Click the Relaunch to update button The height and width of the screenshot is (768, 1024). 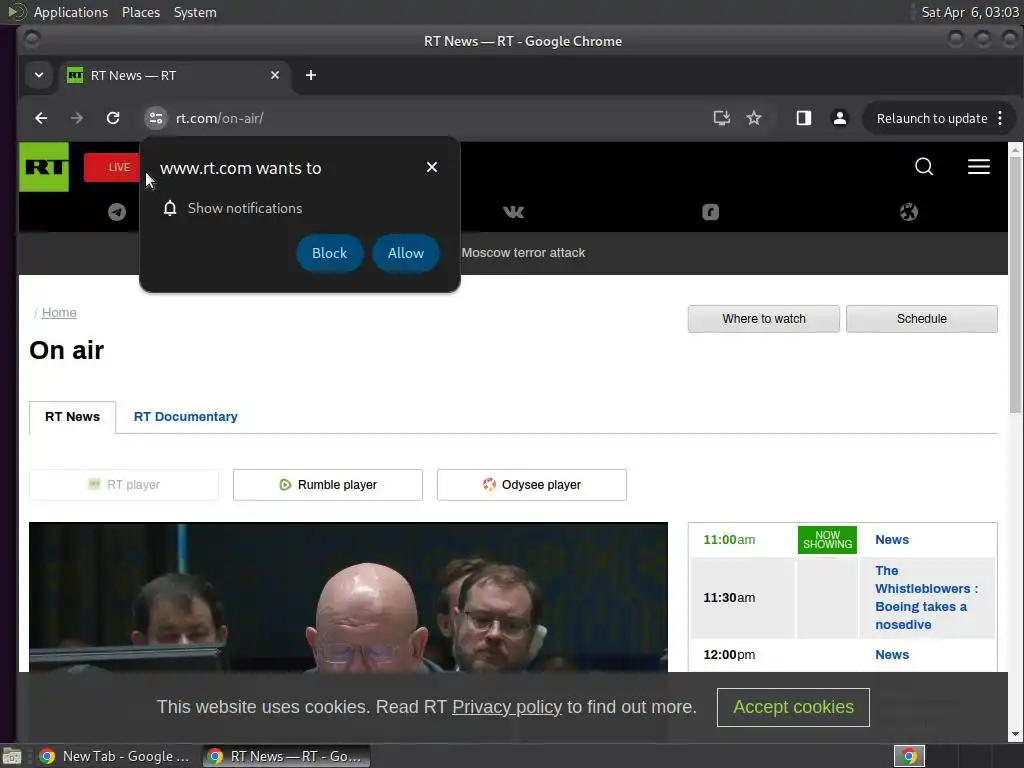(931, 118)
